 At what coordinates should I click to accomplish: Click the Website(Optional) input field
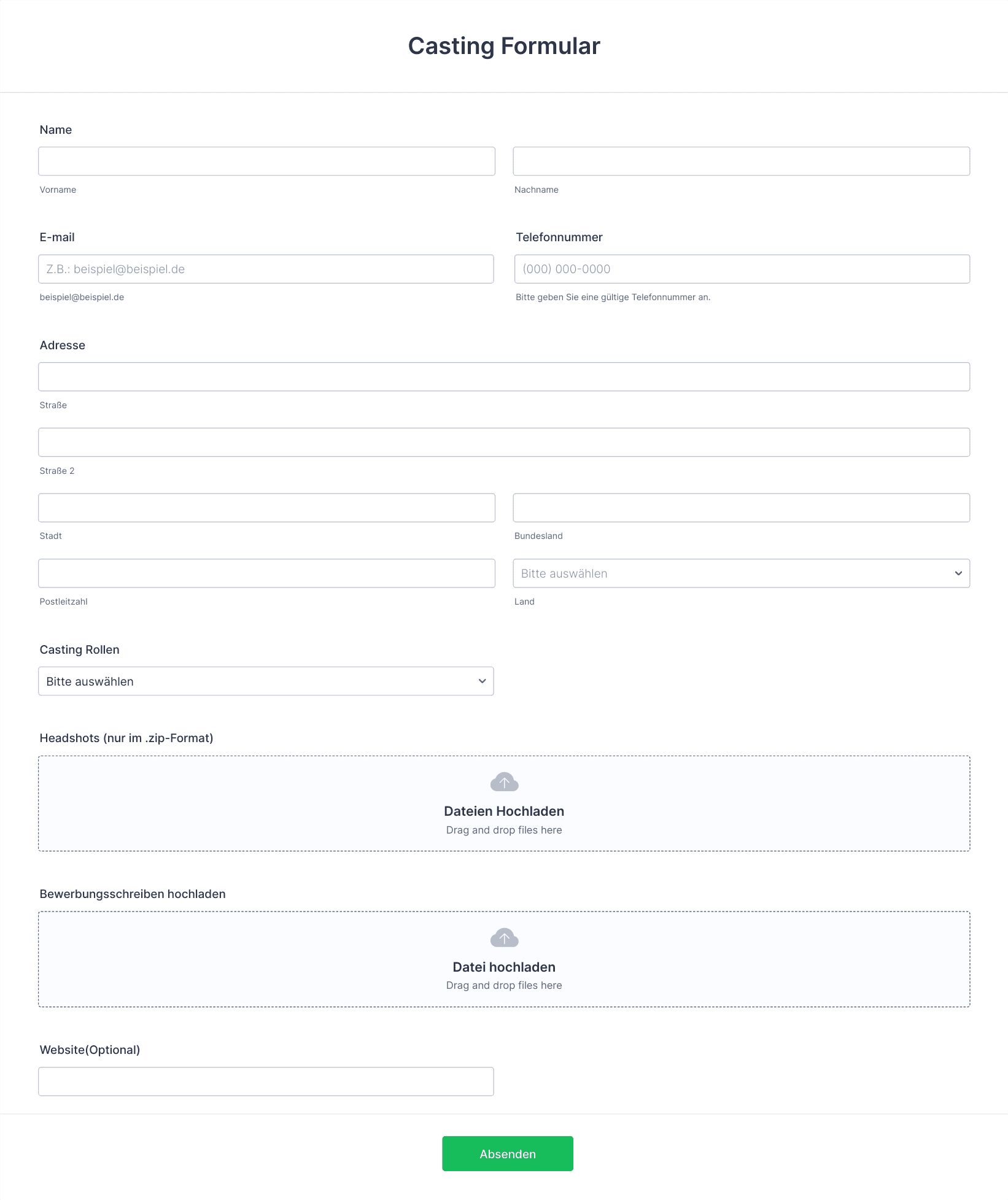266,1082
